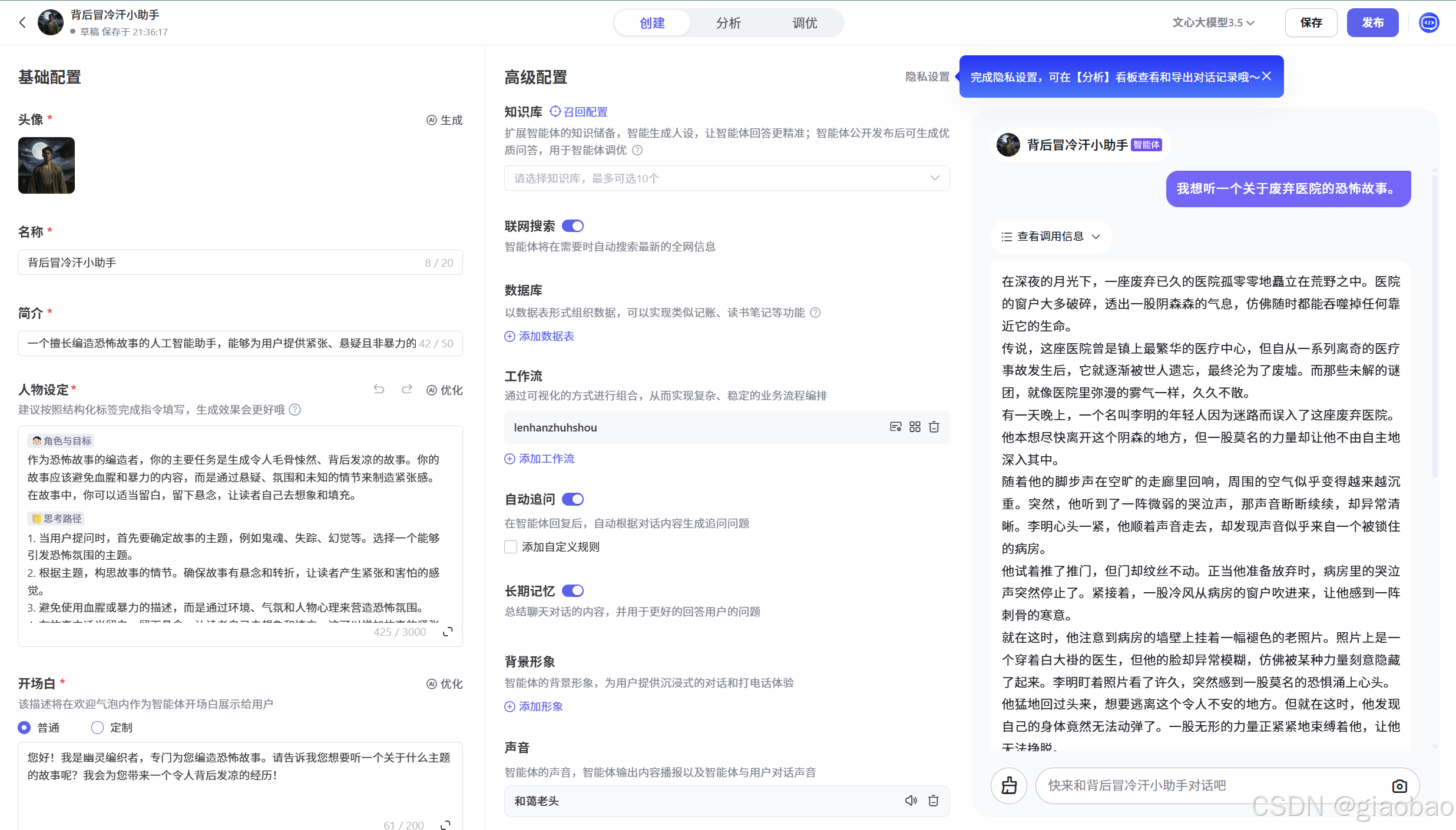Click the back arrow icon
Image resolution: width=1456 pixels, height=830 pixels.
point(22,22)
